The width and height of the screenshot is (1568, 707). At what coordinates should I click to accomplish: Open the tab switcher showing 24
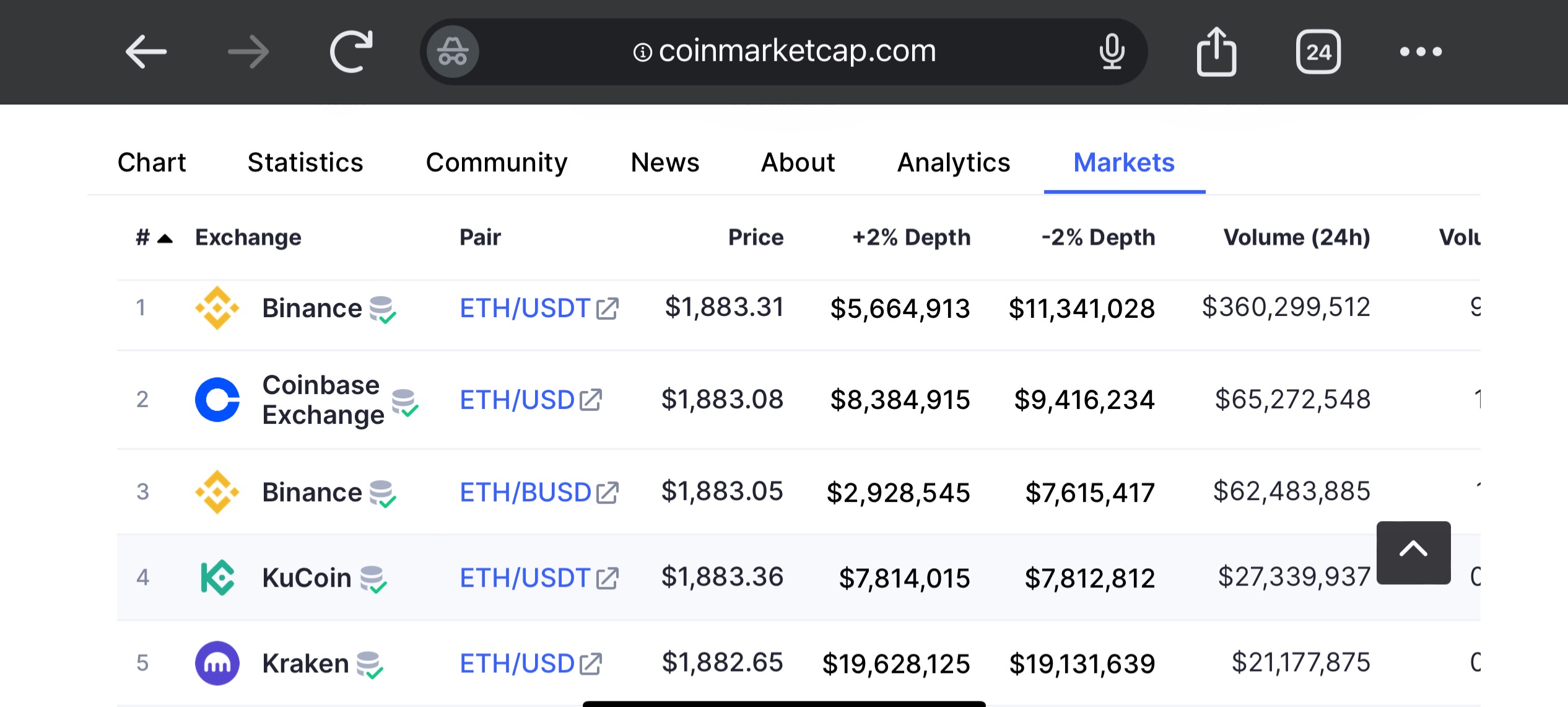pyautogui.click(x=1318, y=51)
